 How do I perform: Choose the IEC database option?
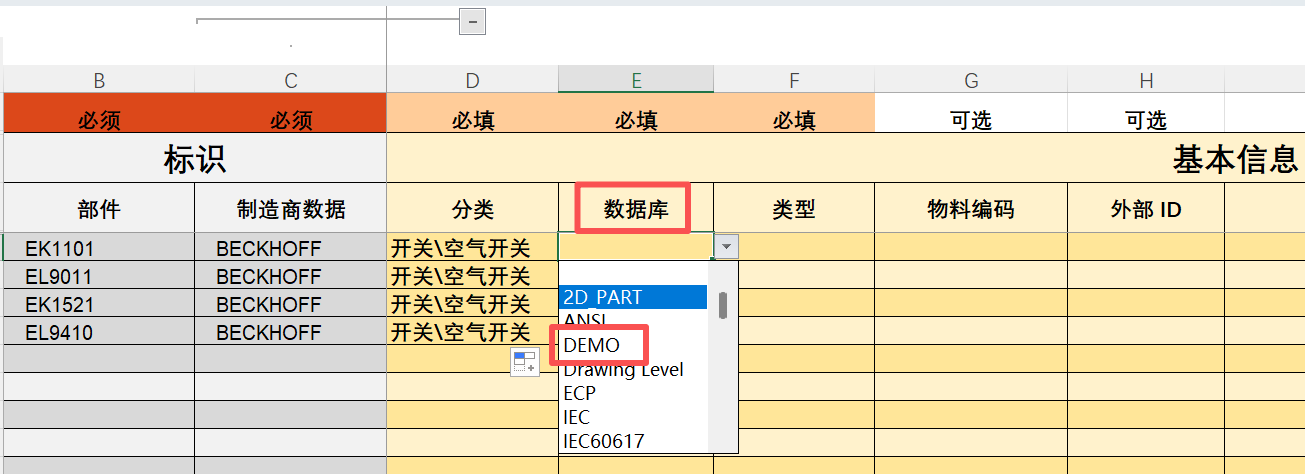click(577, 417)
